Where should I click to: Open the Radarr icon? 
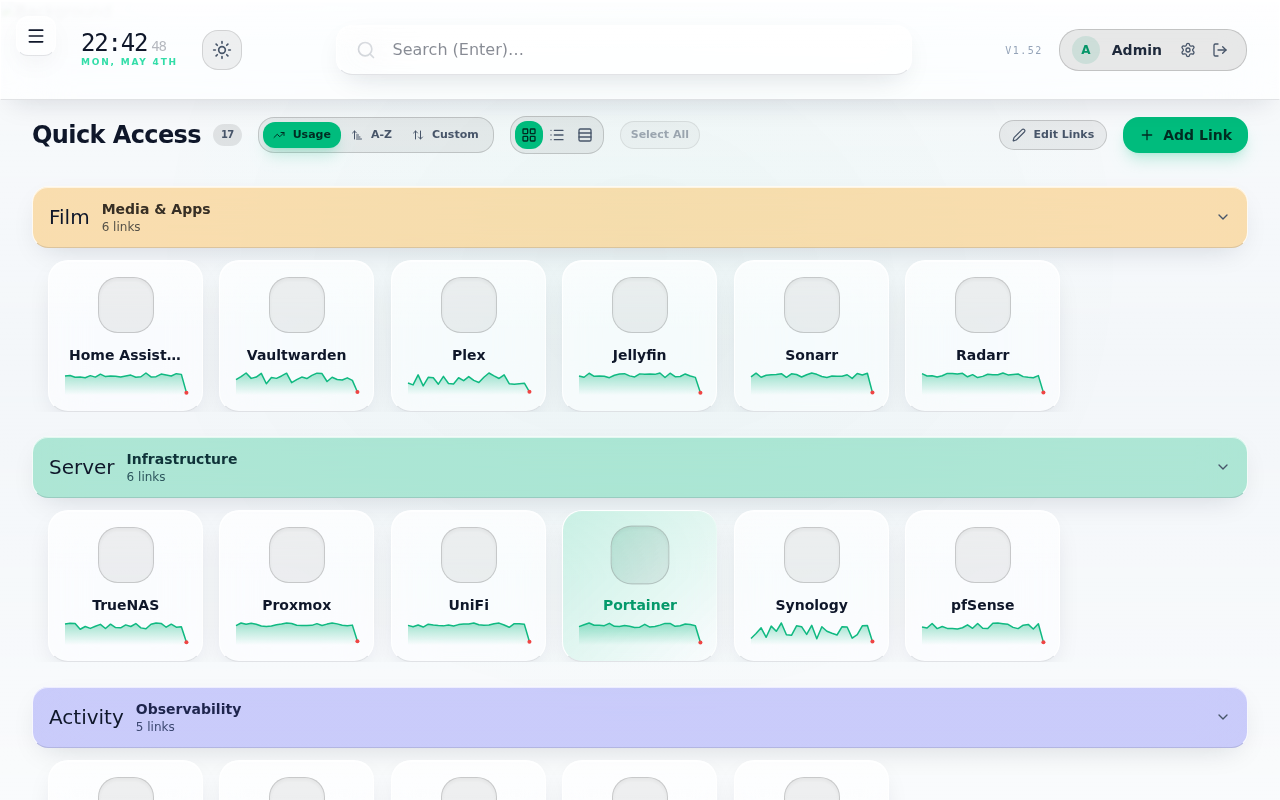983,305
